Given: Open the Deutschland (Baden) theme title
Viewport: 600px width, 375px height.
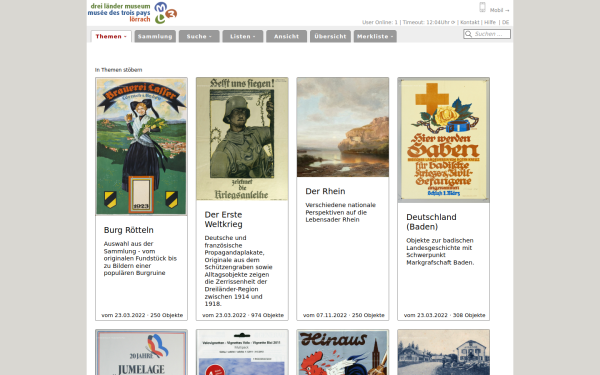Looking at the screenshot, I should click(431, 222).
